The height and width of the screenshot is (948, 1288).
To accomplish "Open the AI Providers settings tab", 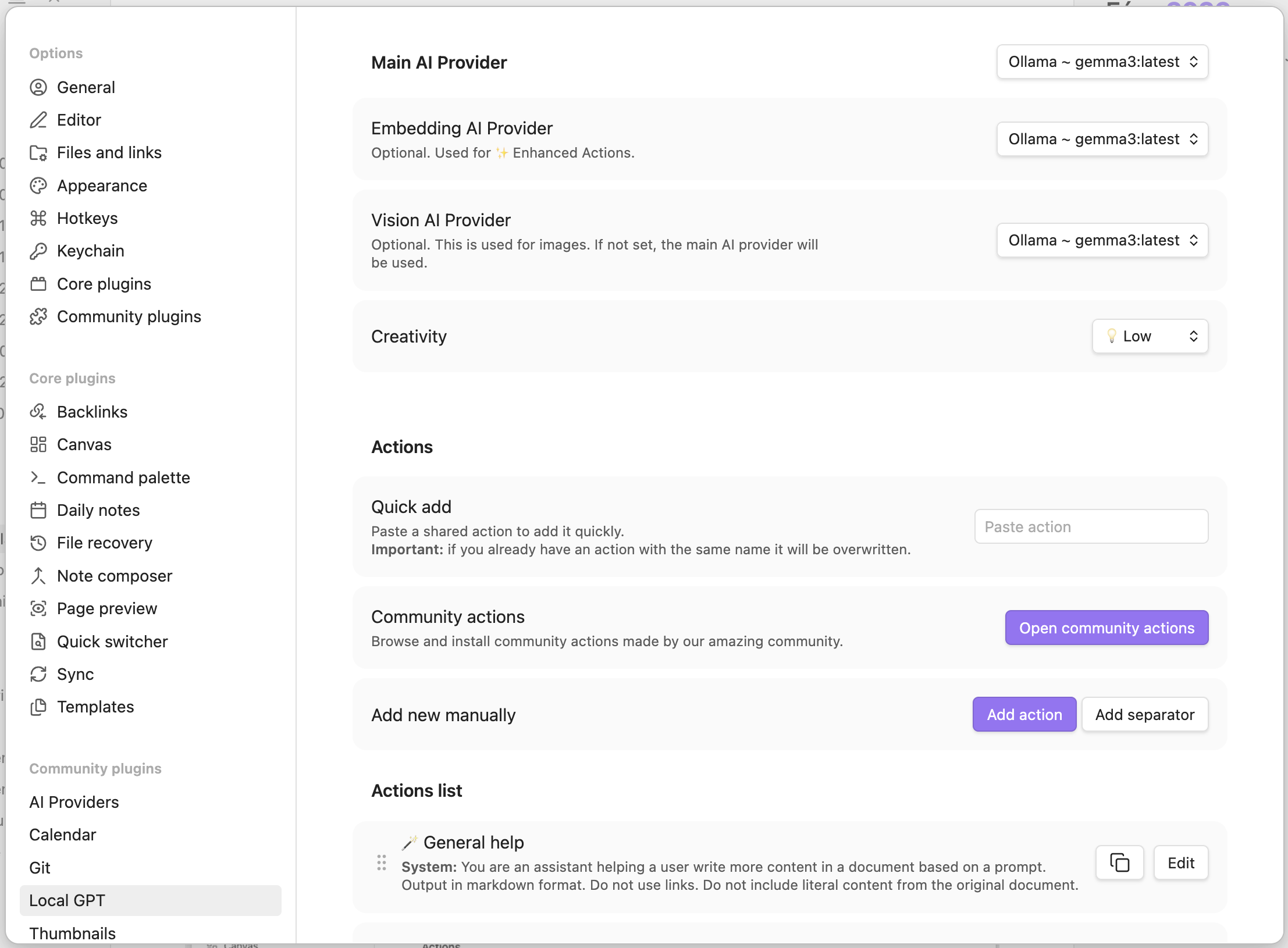I will pyautogui.click(x=74, y=802).
